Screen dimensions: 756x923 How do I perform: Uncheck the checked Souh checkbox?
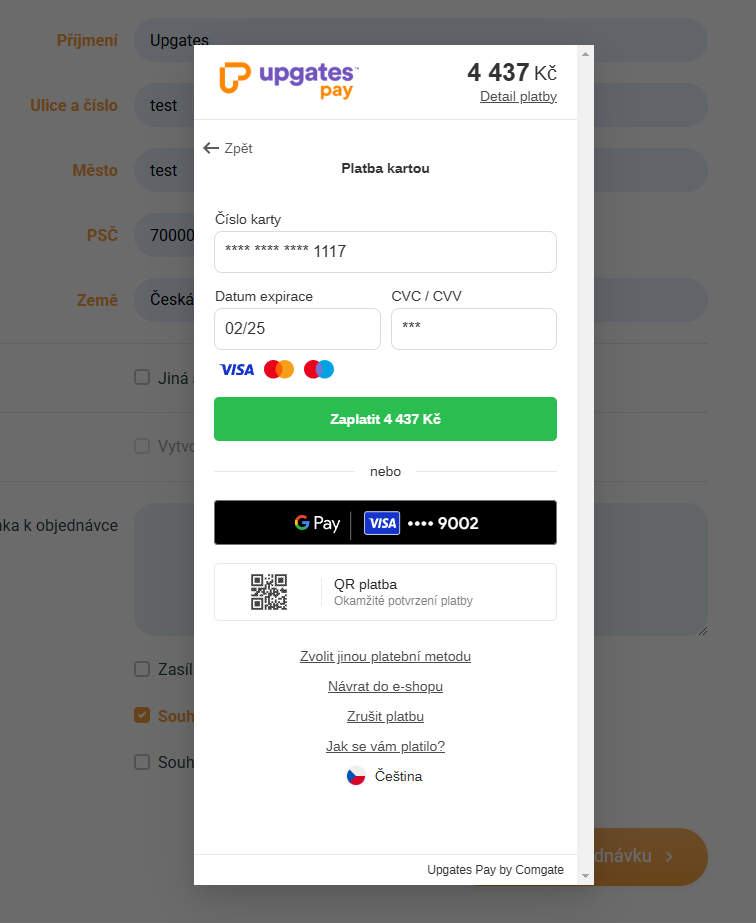[x=142, y=715]
